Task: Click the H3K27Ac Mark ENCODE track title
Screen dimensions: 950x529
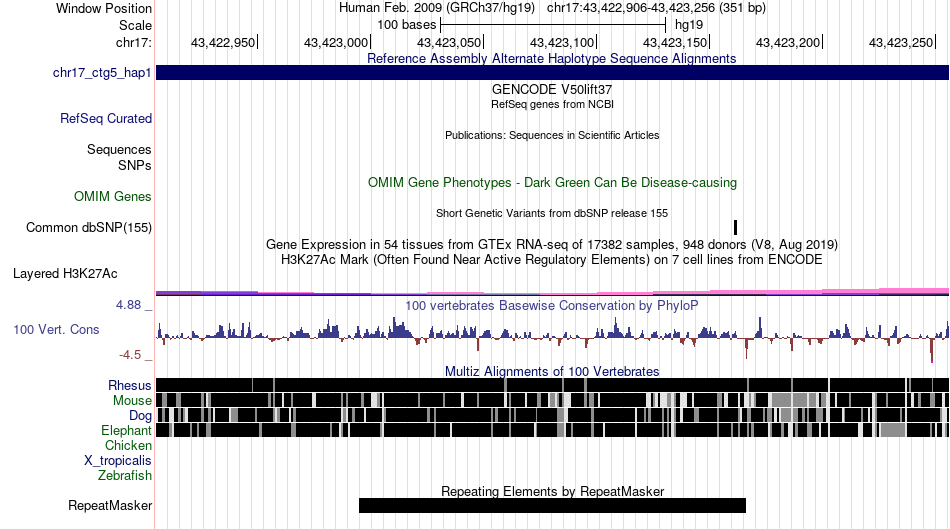Action: tap(551, 259)
